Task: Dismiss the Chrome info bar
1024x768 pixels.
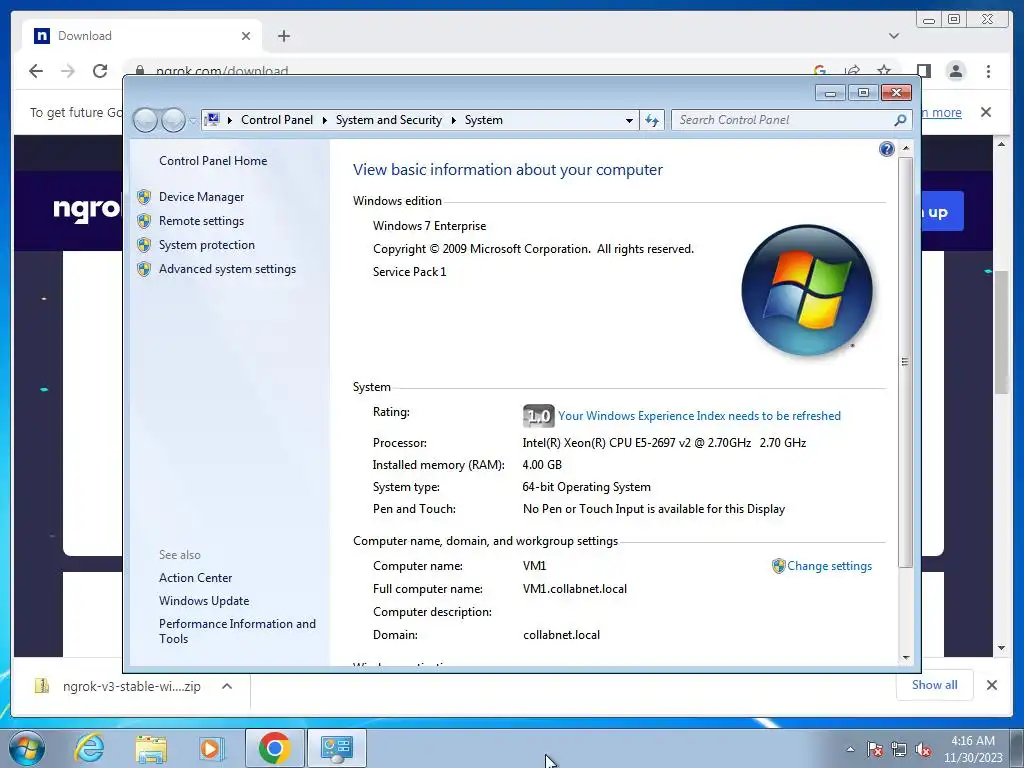Action: 985,112
